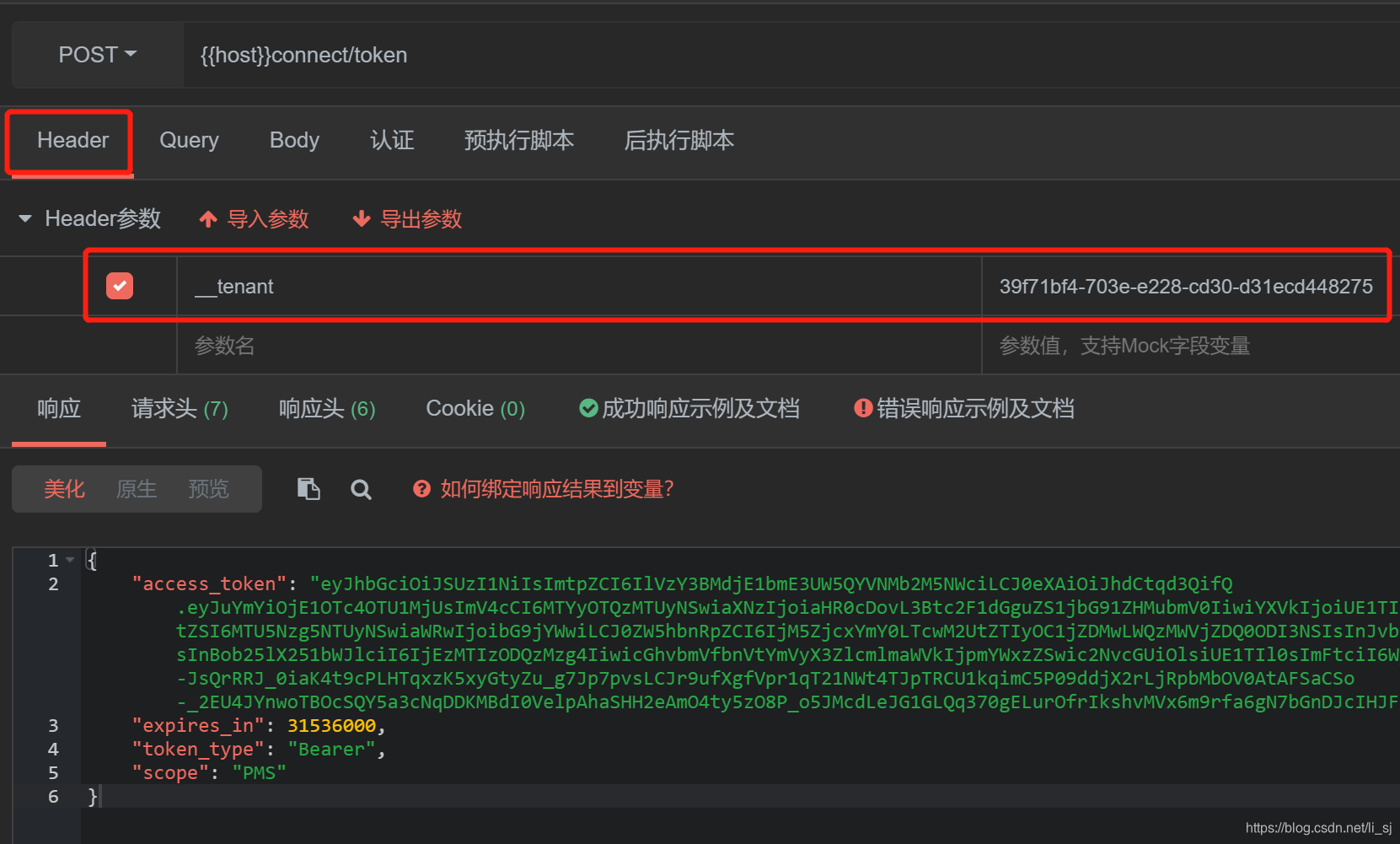Click the import parameters upload icon
1400x844 pixels.
(208, 218)
